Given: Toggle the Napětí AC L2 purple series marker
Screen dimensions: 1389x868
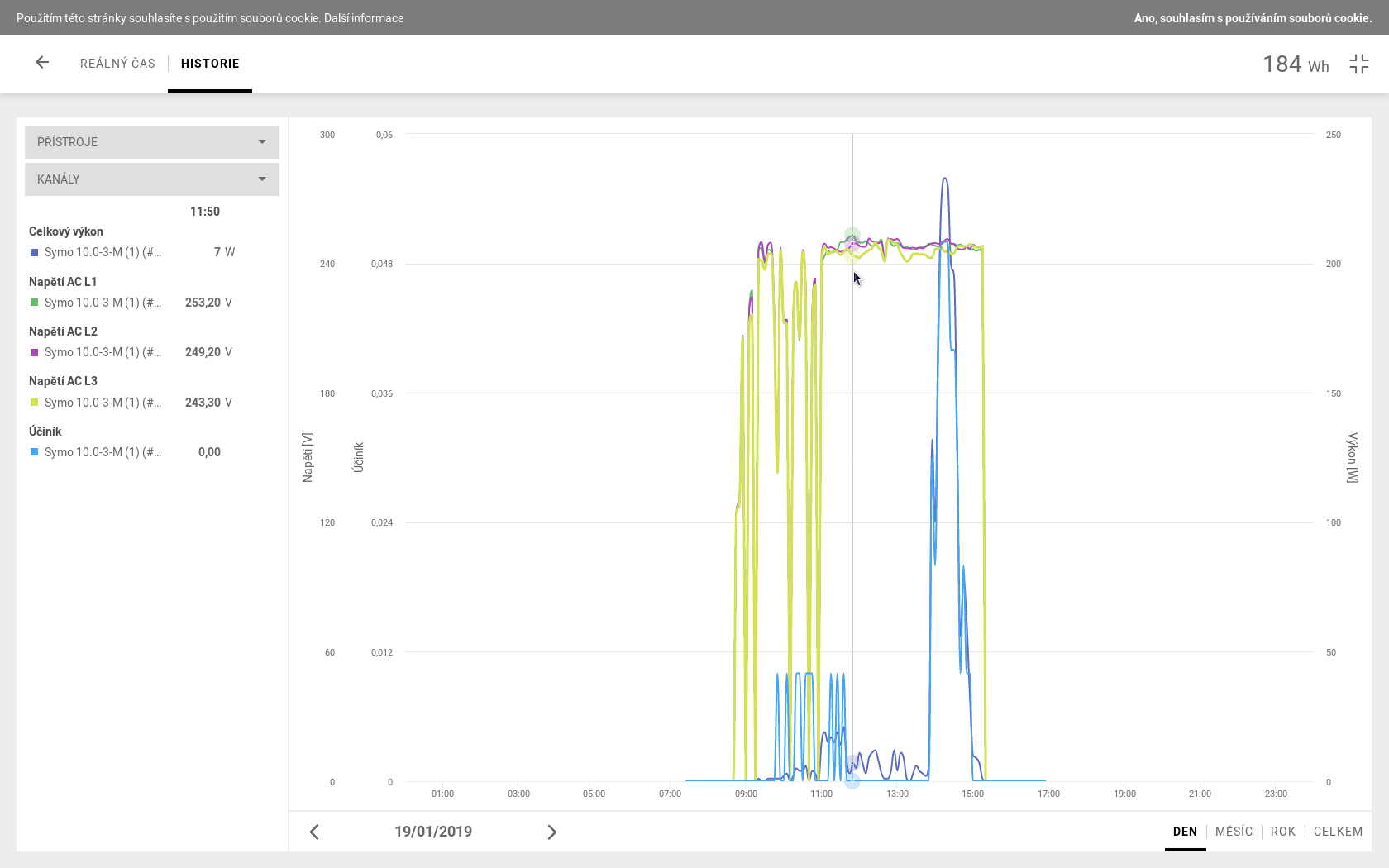Looking at the screenshot, I should point(35,352).
